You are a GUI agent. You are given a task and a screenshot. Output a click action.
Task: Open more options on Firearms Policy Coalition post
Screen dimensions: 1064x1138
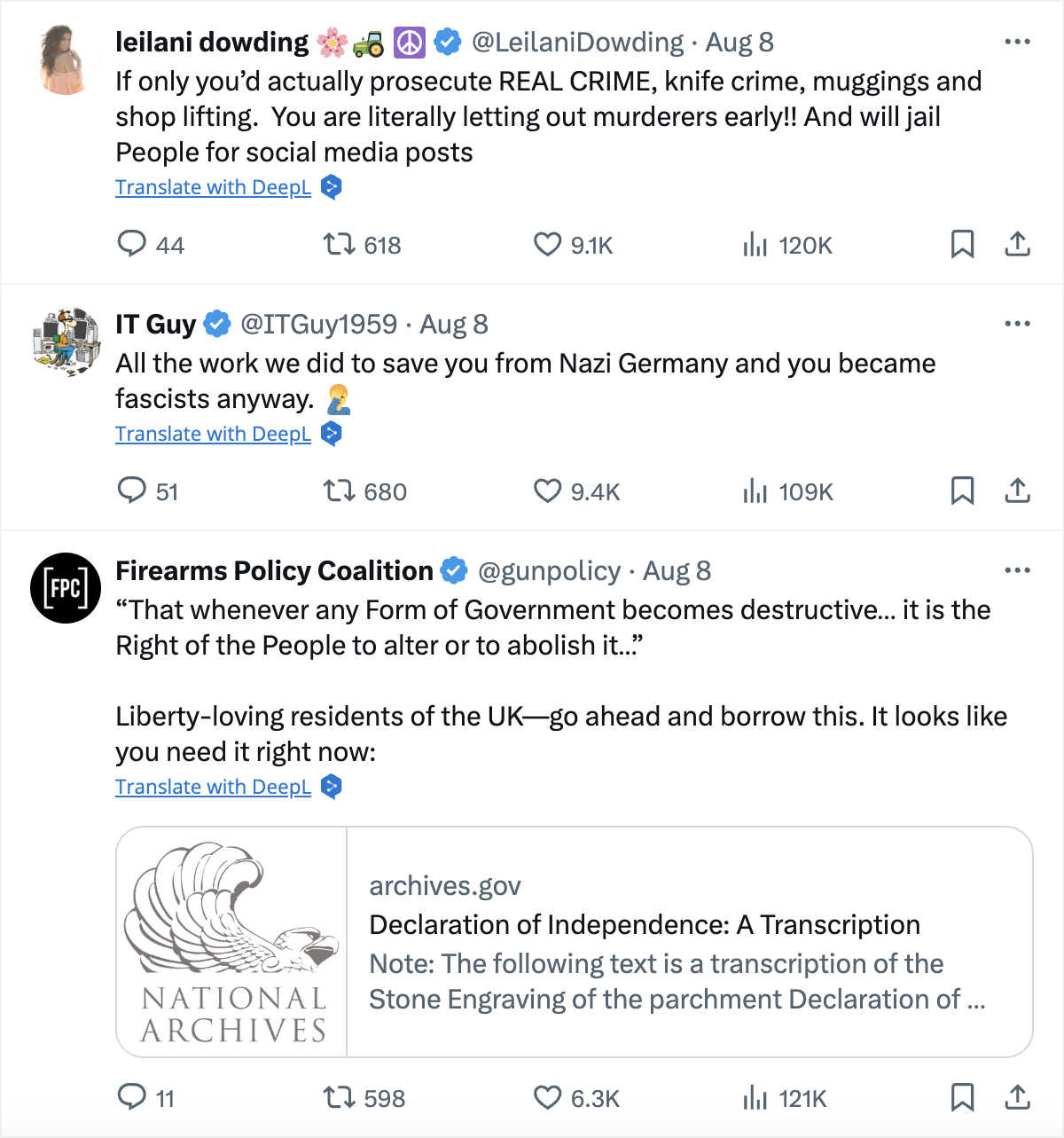[x=1017, y=570]
